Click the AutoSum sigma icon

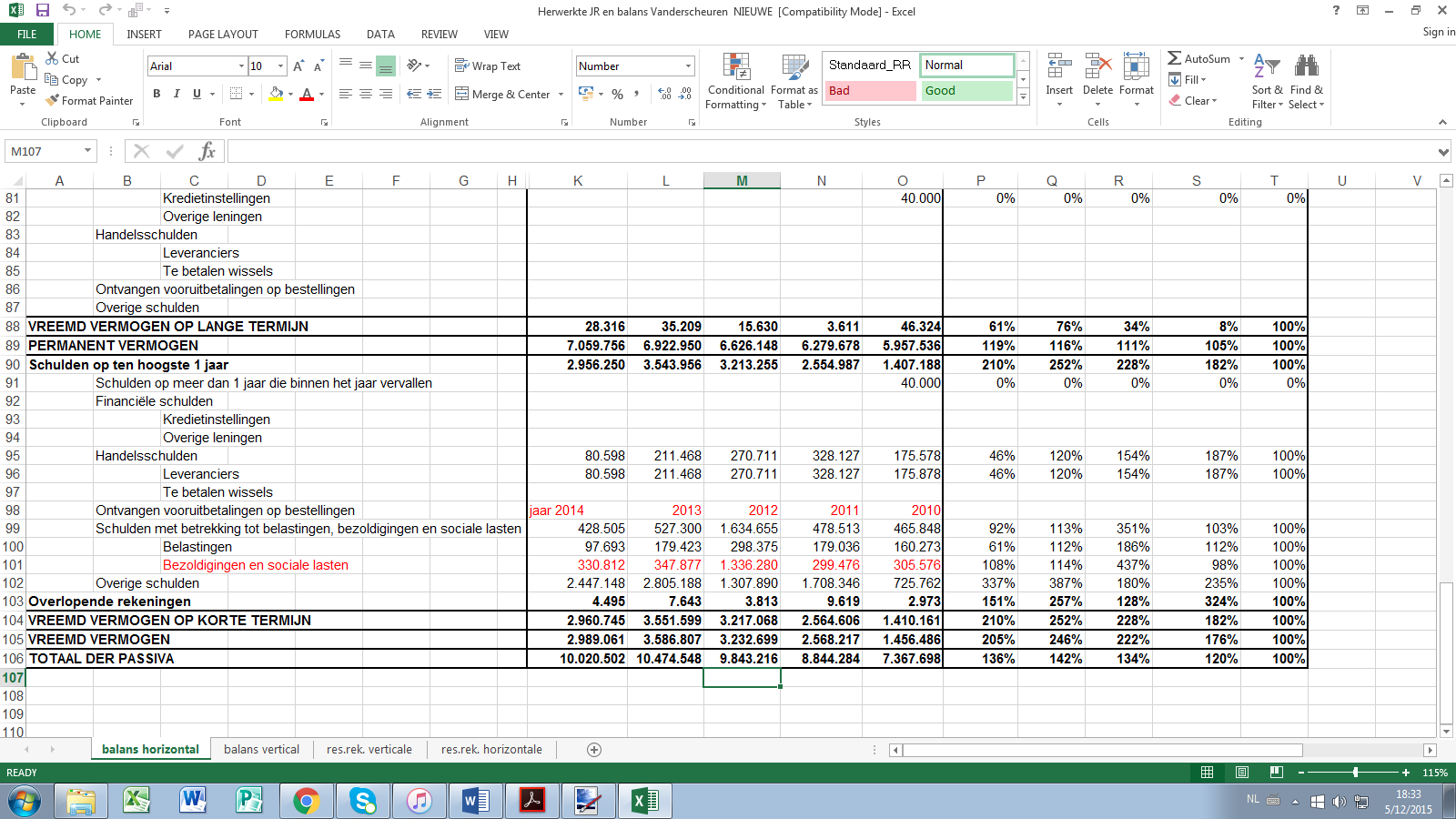[1175, 58]
